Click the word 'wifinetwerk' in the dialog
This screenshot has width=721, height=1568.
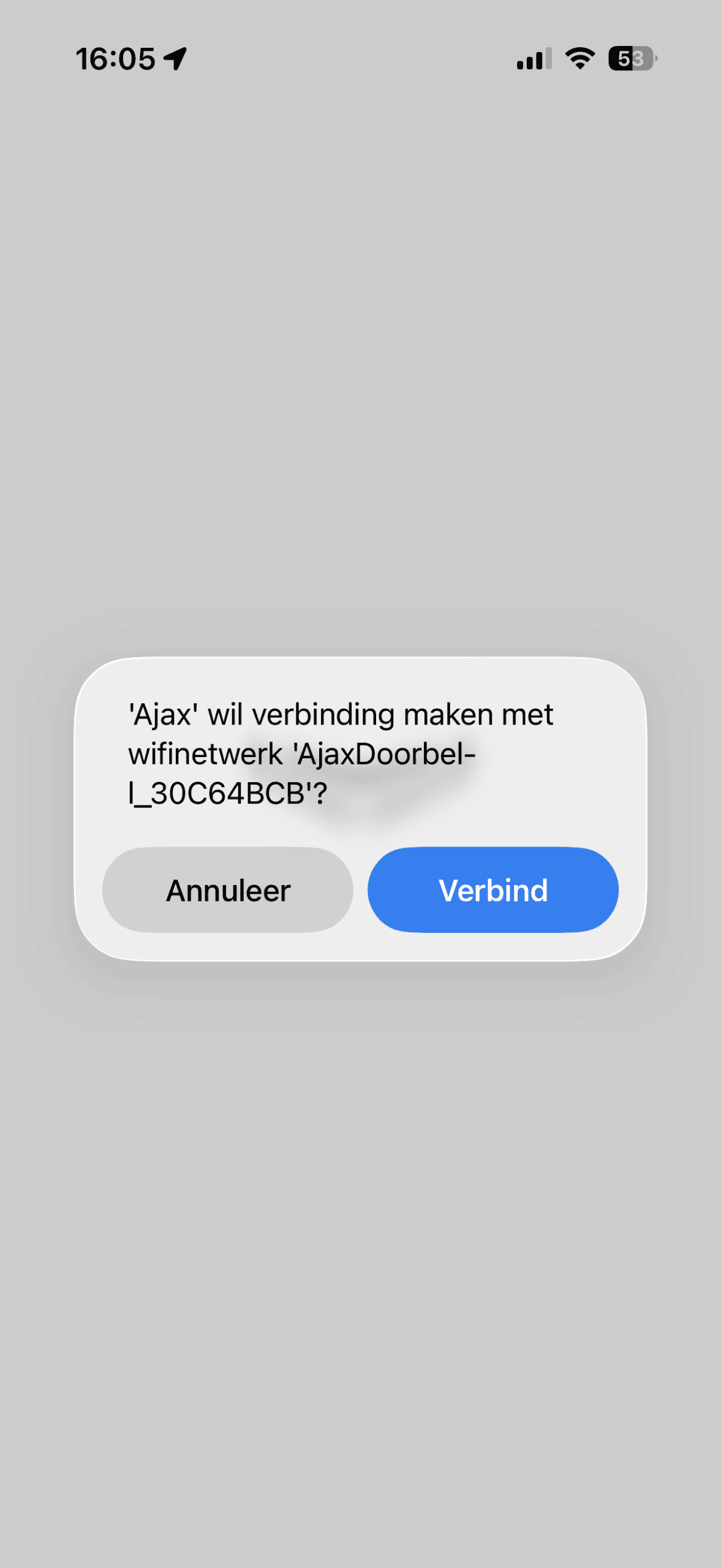[205, 754]
